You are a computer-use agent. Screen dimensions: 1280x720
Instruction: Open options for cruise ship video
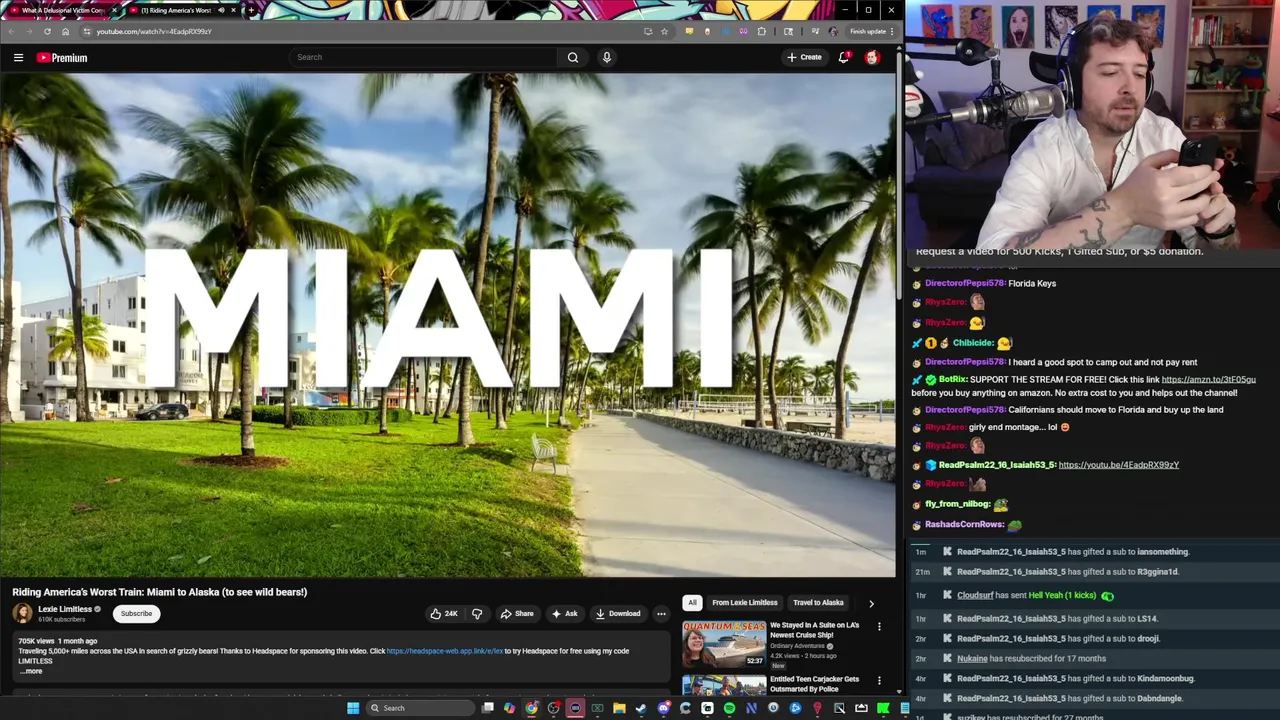(879, 627)
